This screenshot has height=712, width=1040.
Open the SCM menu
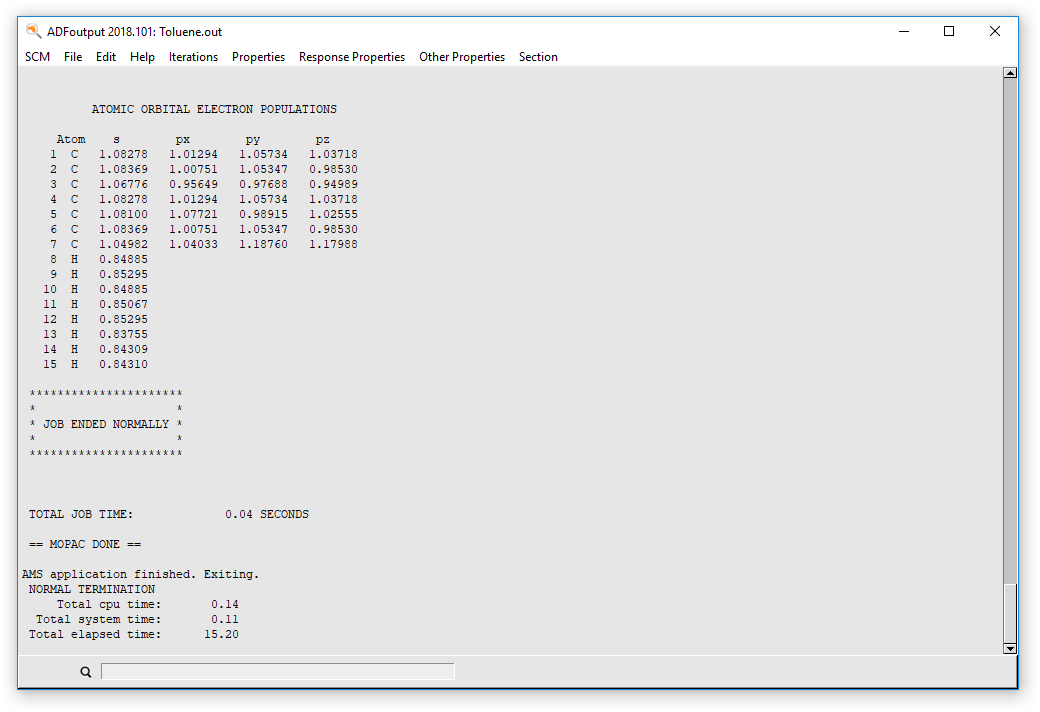[37, 57]
